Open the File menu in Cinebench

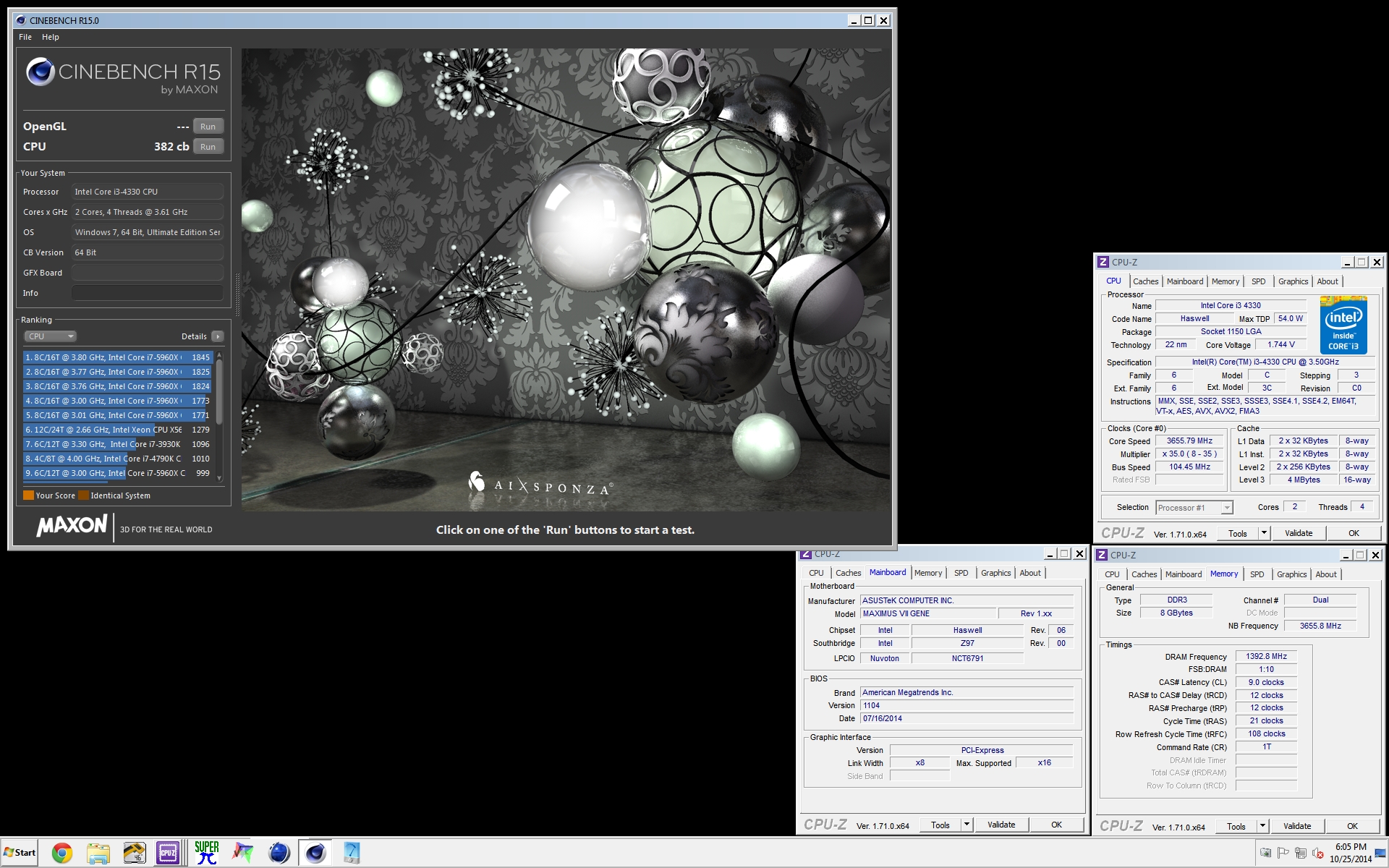tap(25, 37)
